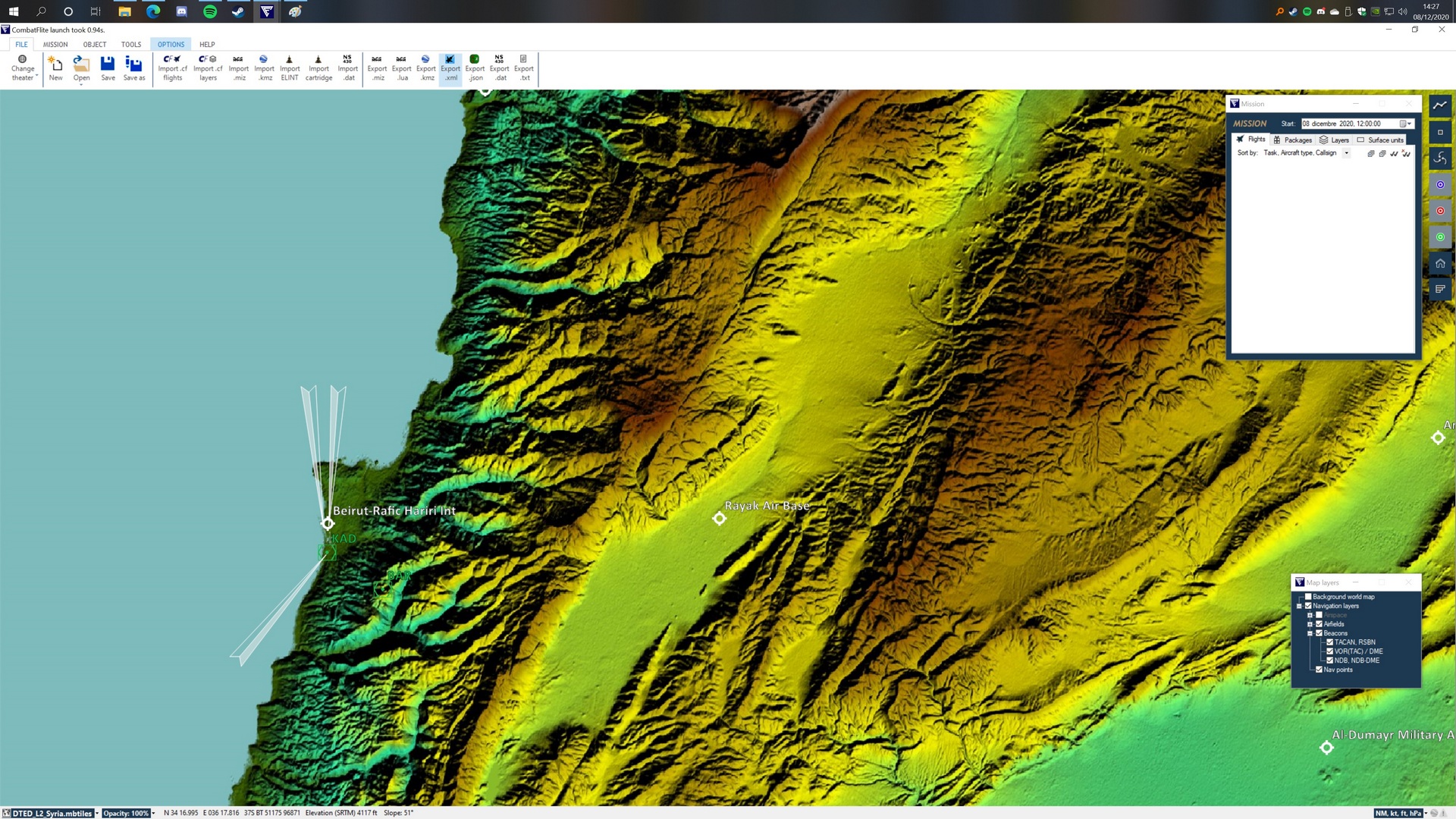Open the Sort by dropdown arrow
This screenshot has width=1456, height=819.
click(1347, 153)
